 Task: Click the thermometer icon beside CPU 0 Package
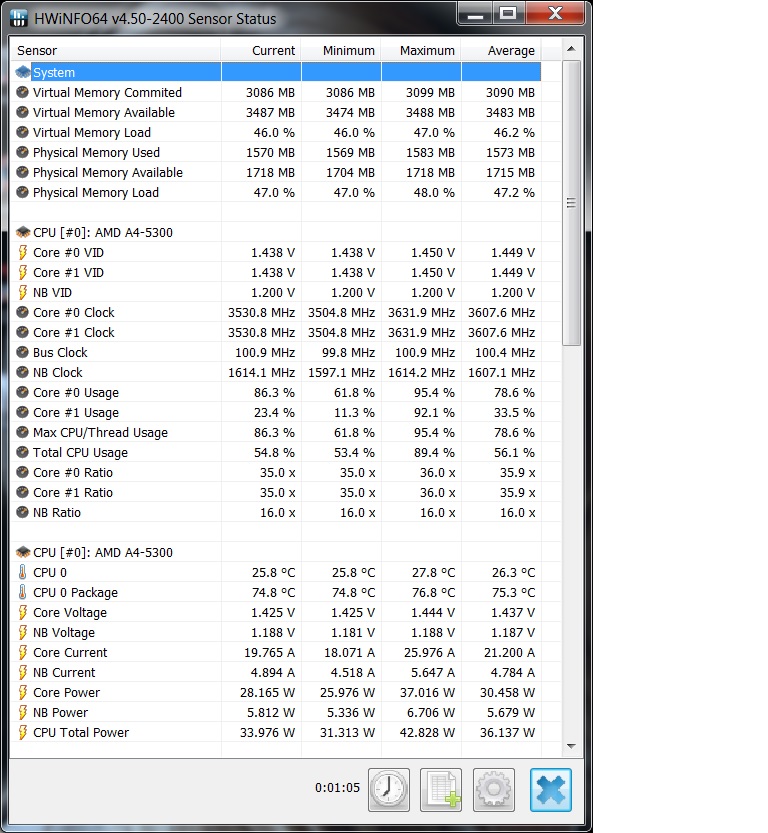pyautogui.click(x=22, y=592)
